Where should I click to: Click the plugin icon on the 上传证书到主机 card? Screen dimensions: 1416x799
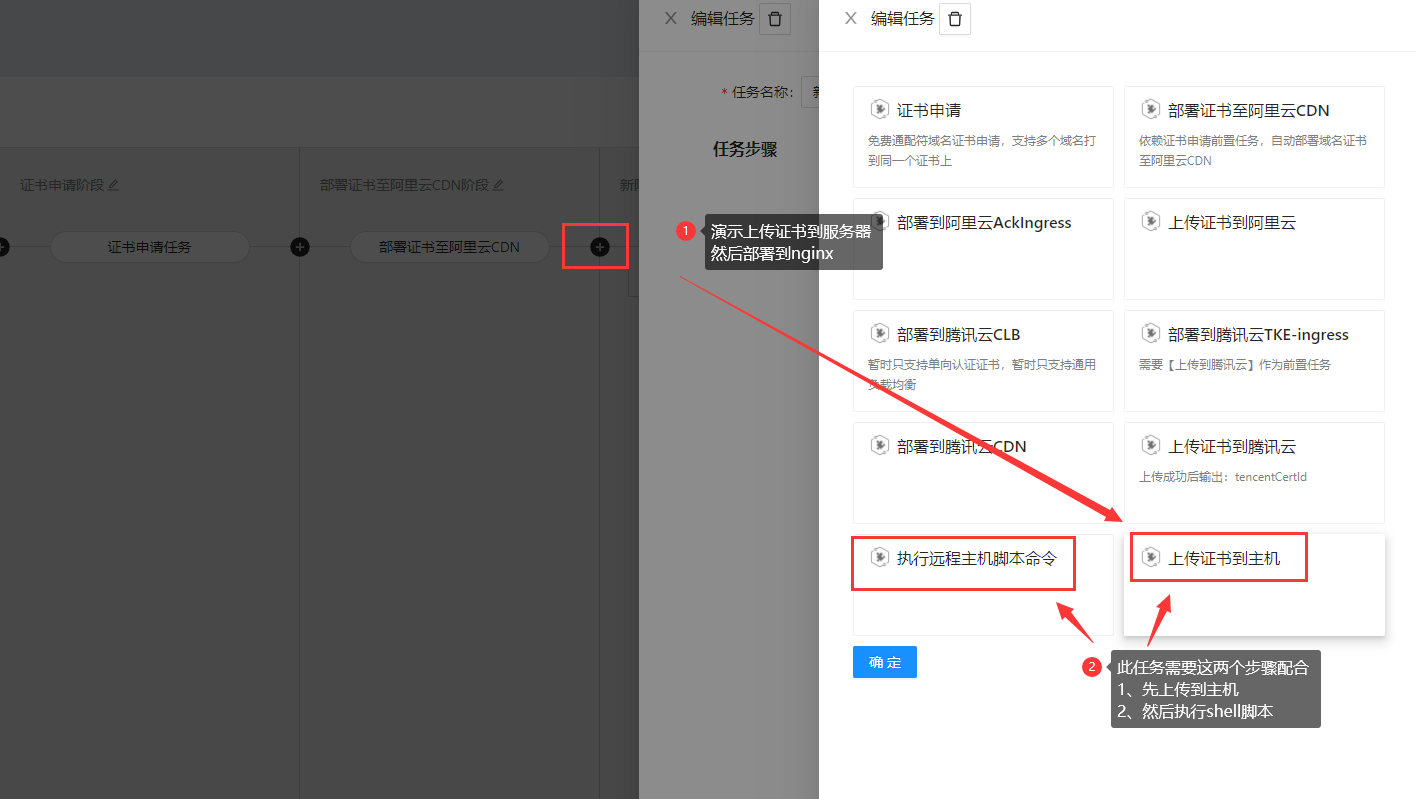point(1151,558)
